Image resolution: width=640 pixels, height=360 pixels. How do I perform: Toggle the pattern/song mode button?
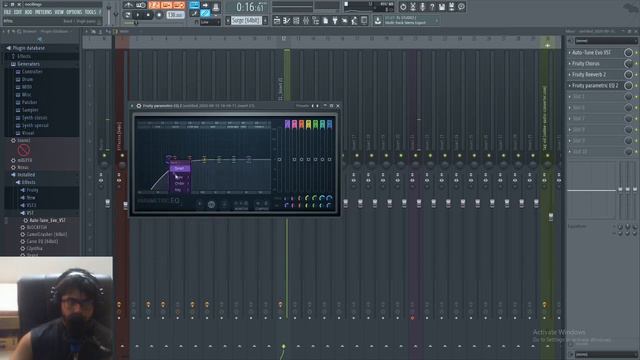click(127, 15)
